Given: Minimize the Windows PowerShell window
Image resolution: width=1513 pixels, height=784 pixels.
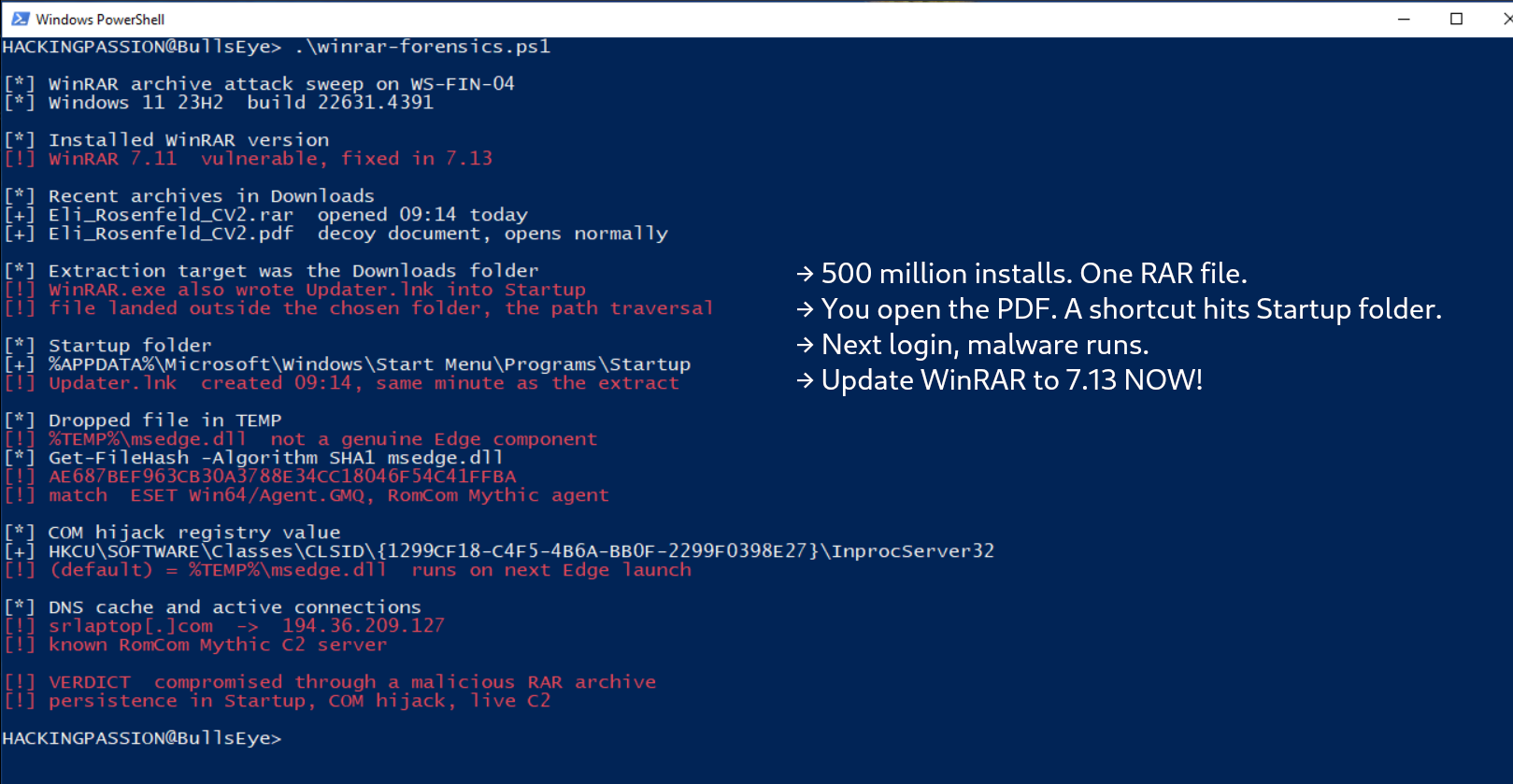Looking at the screenshot, I should coord(1404,19).
